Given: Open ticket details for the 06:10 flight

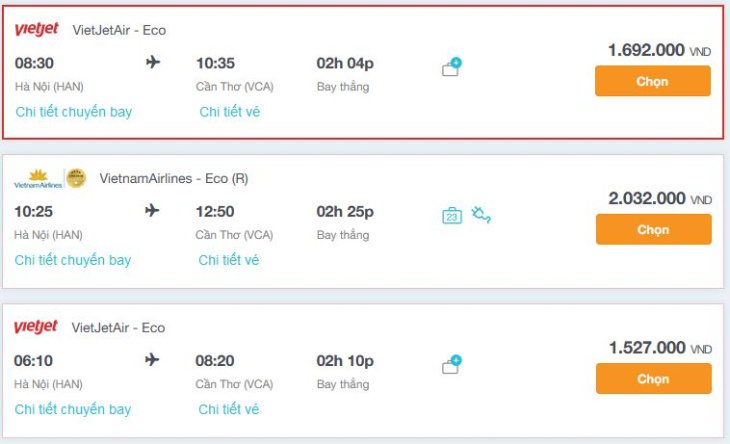Looking at the screenshot, I should pos(229,409).
